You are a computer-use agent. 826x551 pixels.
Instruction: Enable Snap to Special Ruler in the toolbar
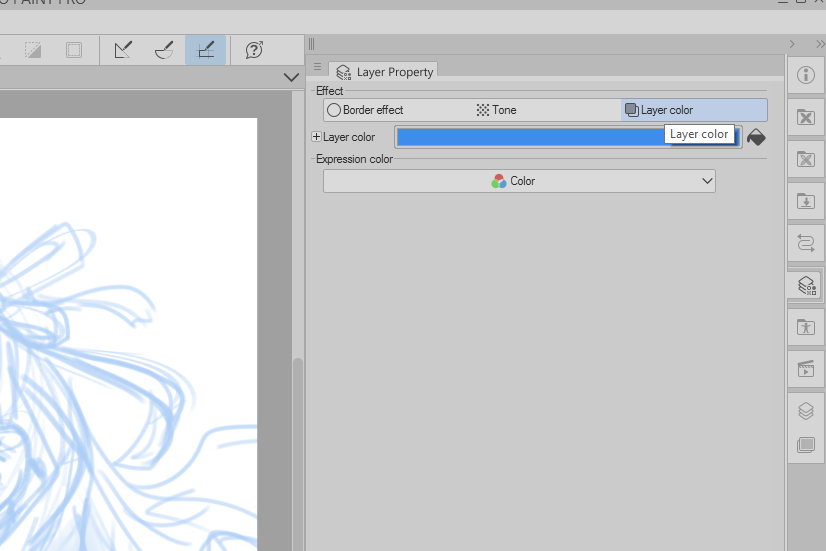[x=164, y=51]
